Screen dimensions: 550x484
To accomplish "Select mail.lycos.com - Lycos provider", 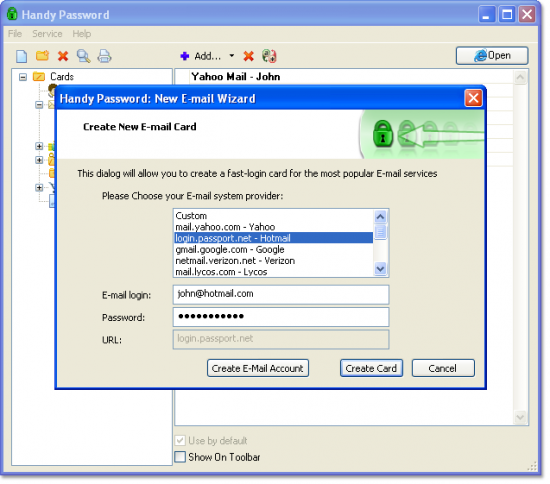I will click(274, 271).
